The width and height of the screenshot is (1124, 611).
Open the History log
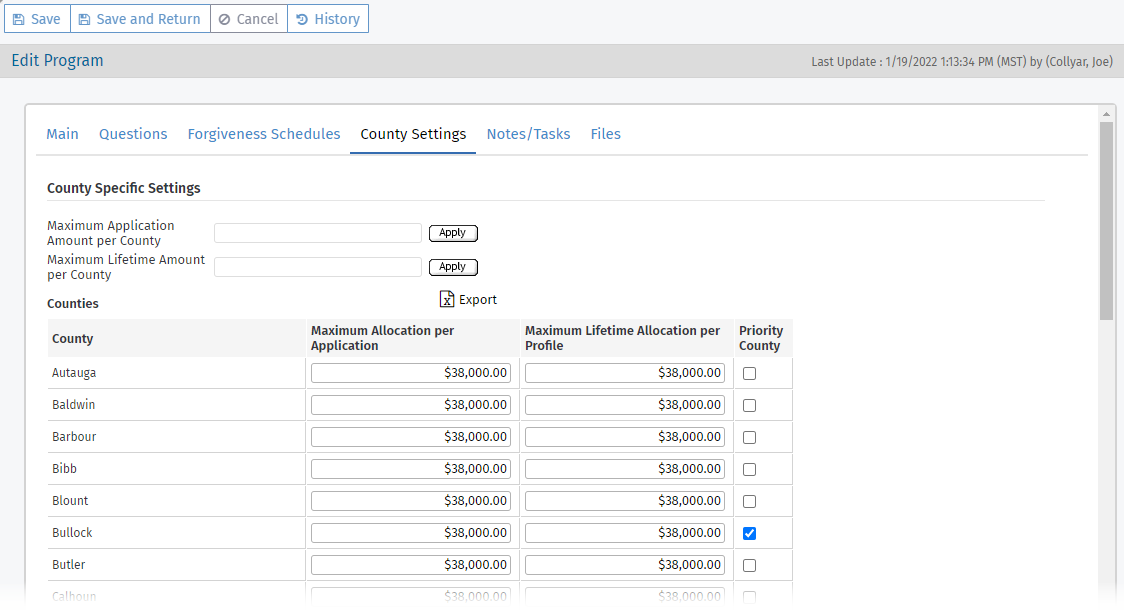point(328,19)
